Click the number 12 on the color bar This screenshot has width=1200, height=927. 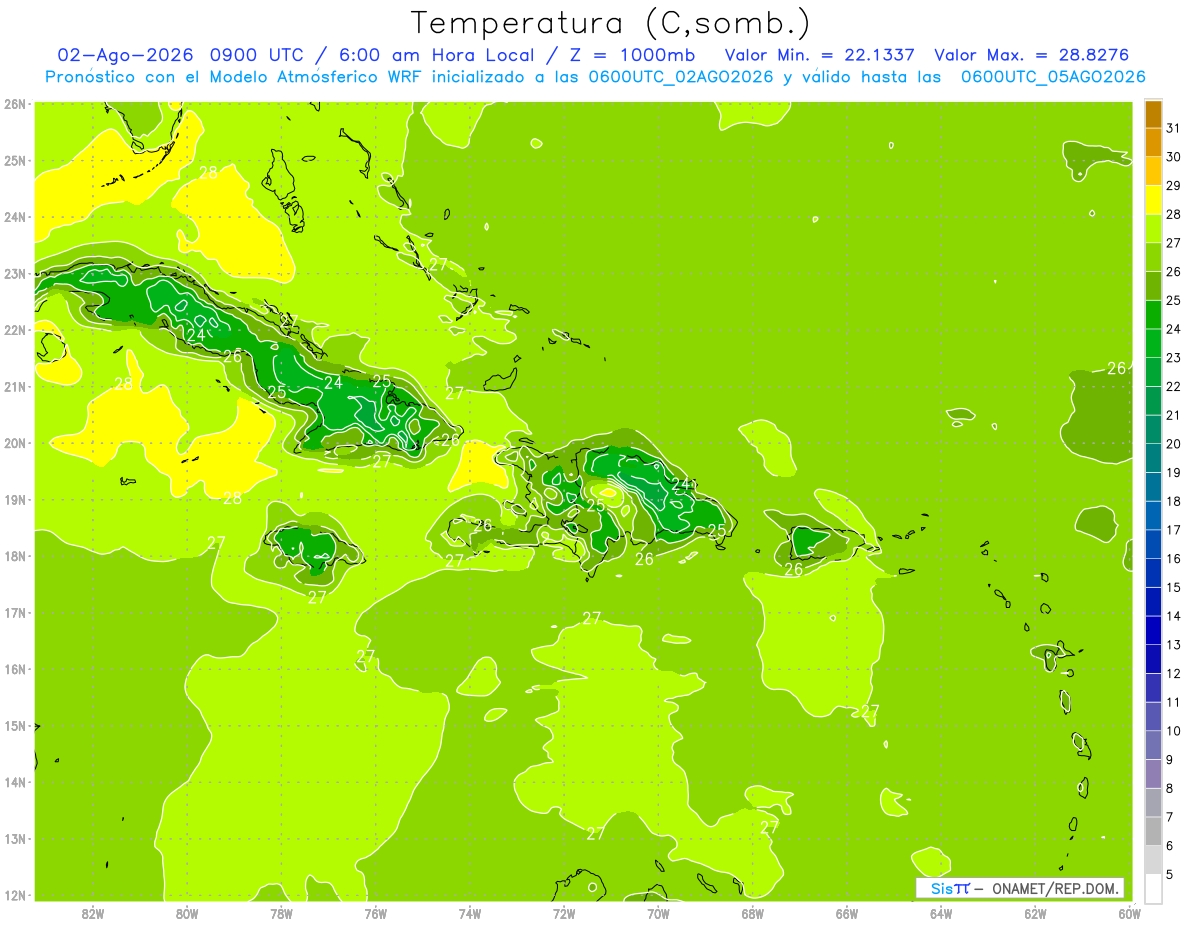pos(1173,673)
